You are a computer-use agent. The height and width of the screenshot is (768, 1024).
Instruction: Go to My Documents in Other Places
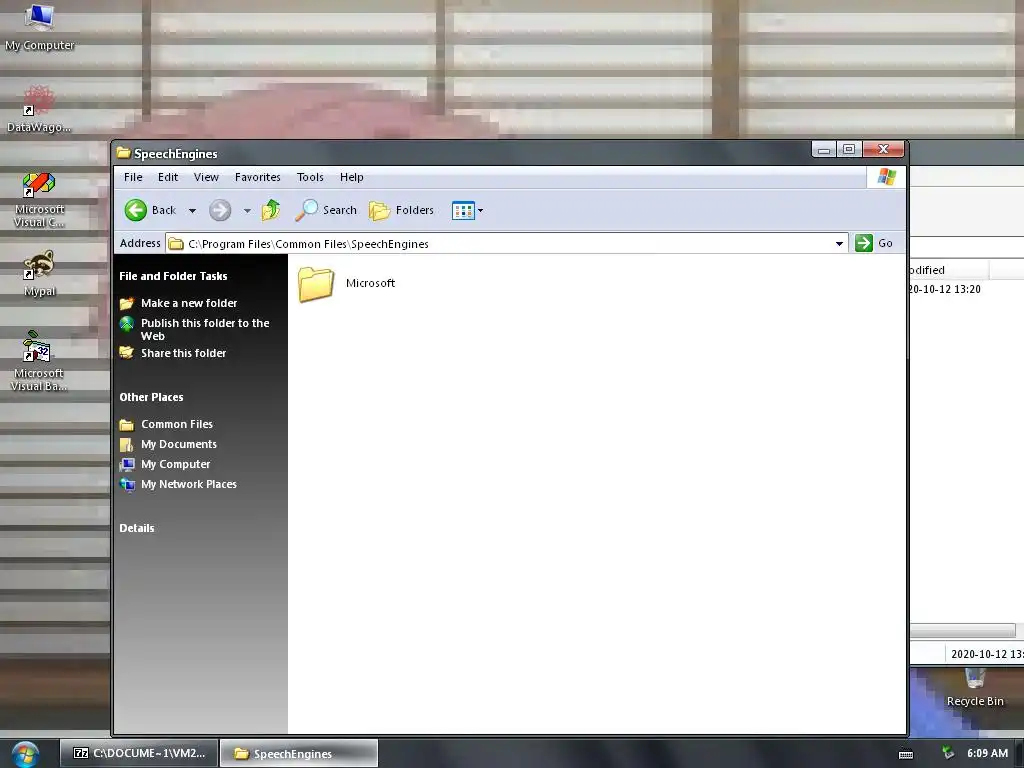[179, 444]
